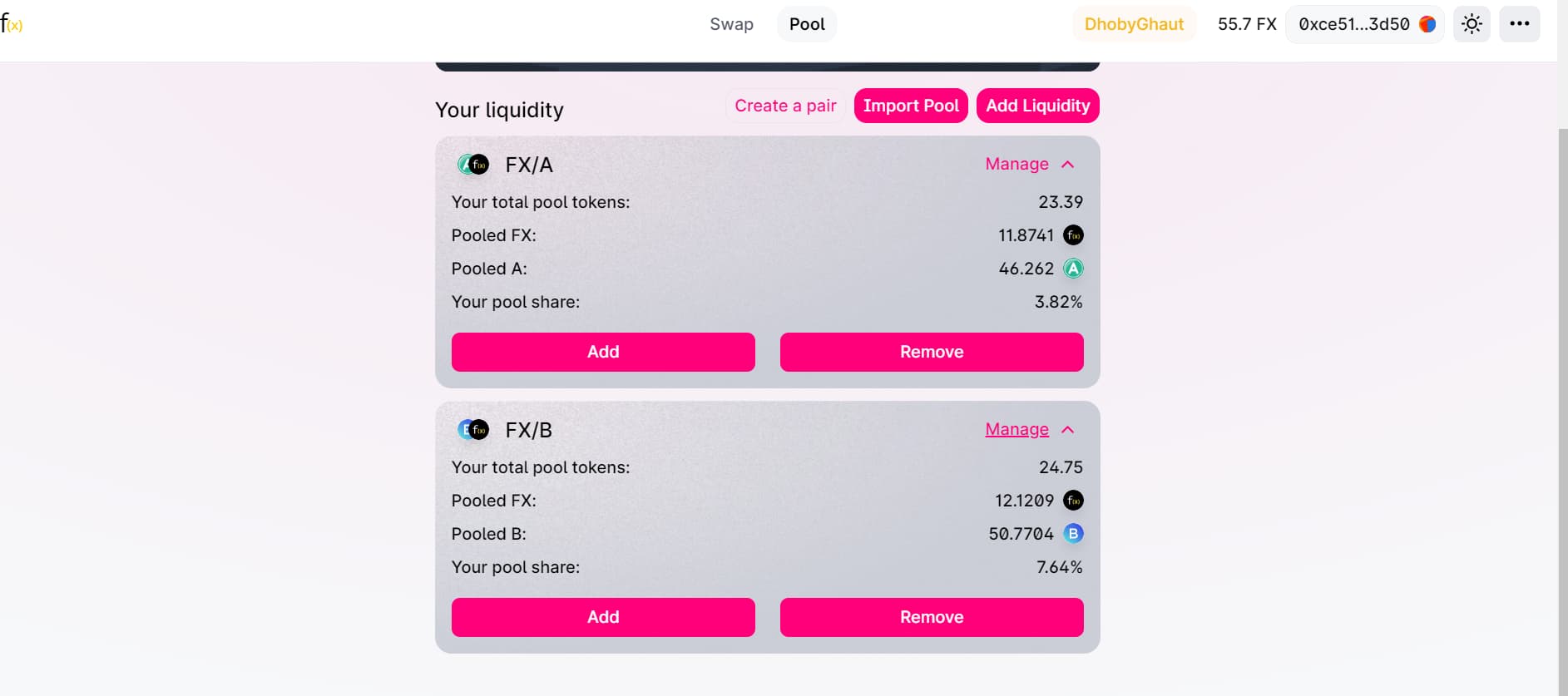Click the FX/A pair token icon
Image resolution: width=1568 pixels, height=696 pixels.
click(473, 165)
